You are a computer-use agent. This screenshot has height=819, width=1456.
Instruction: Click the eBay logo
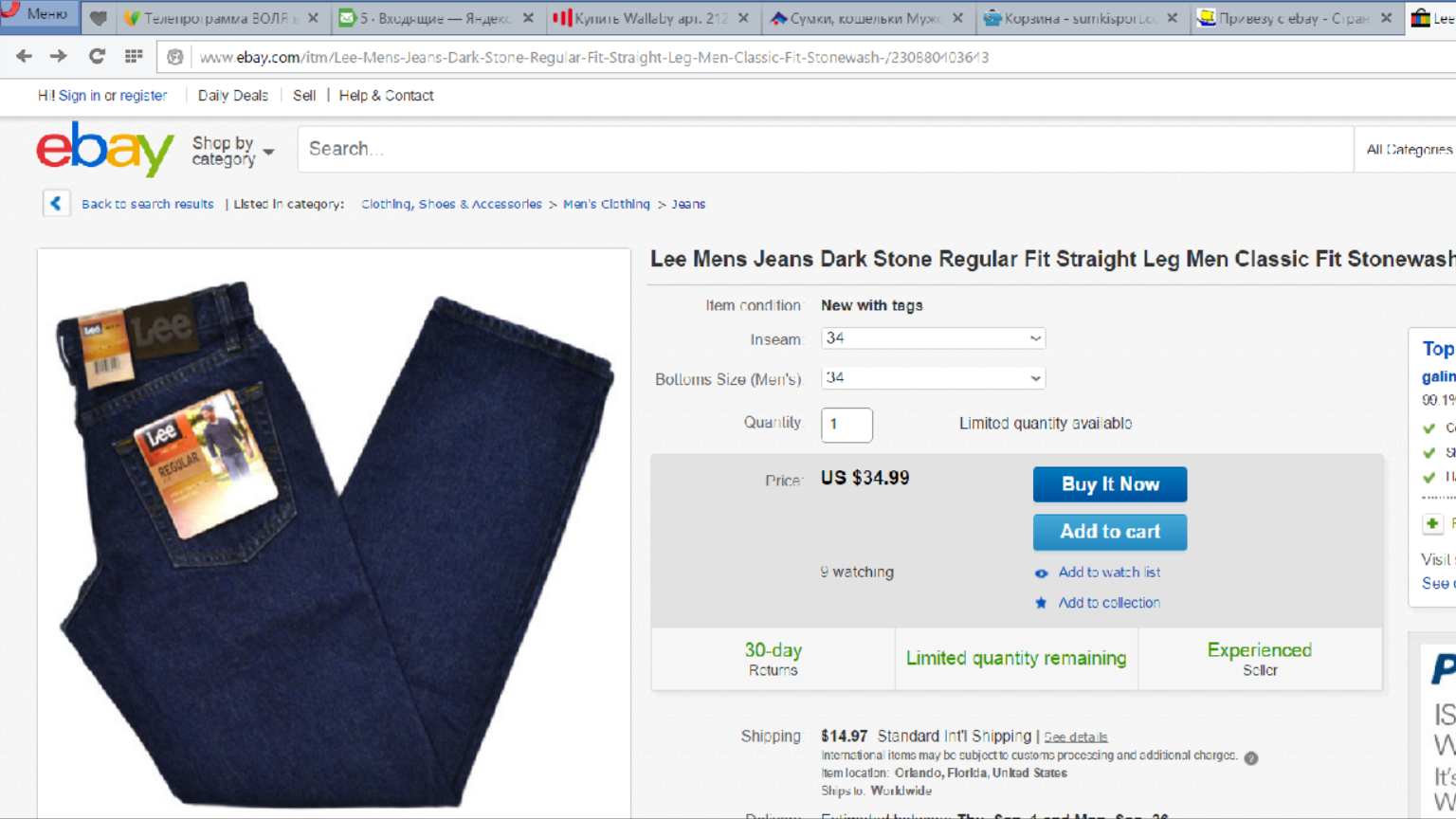105,149
